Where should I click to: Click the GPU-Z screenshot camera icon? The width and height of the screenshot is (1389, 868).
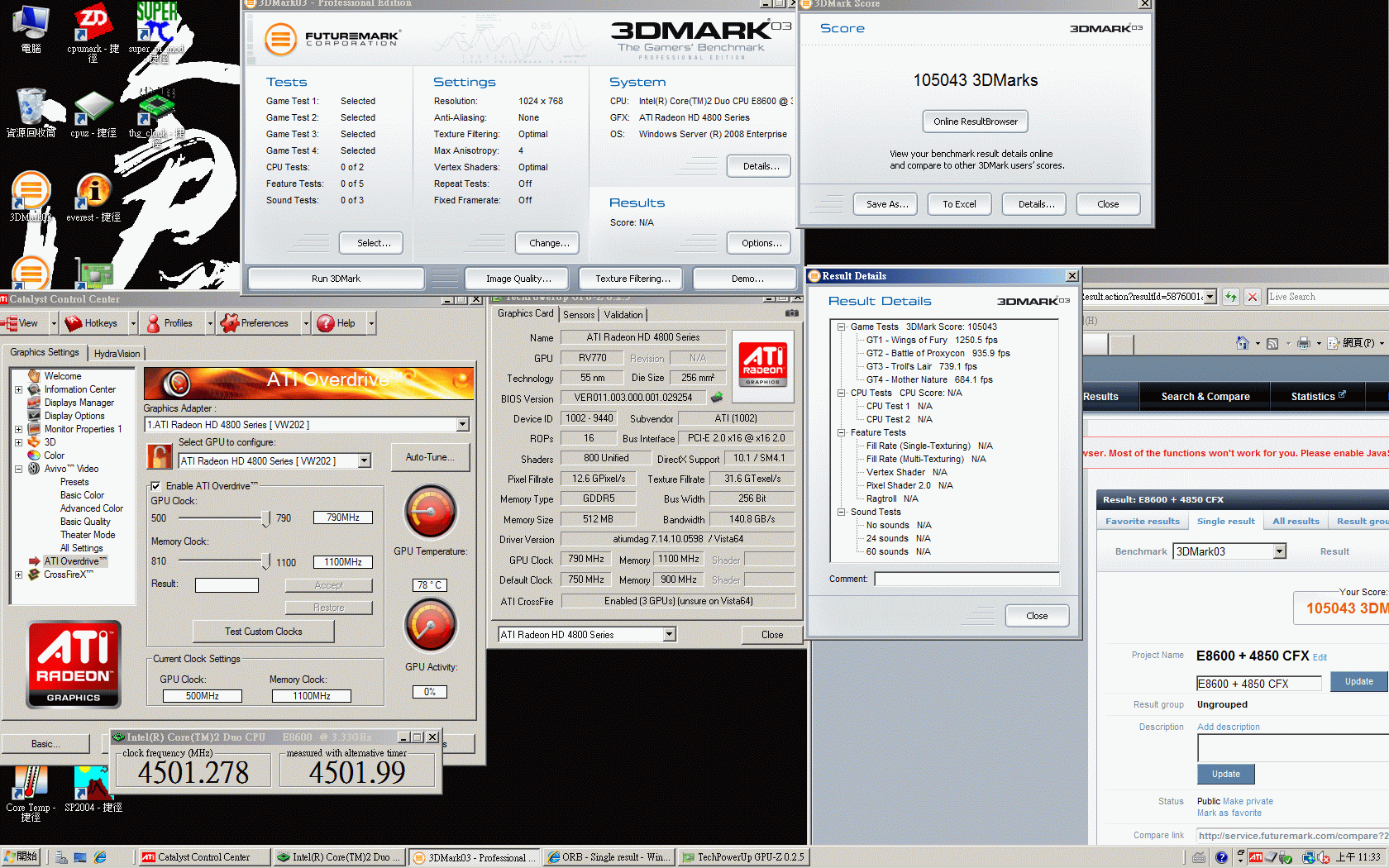(x=792, y=313)
